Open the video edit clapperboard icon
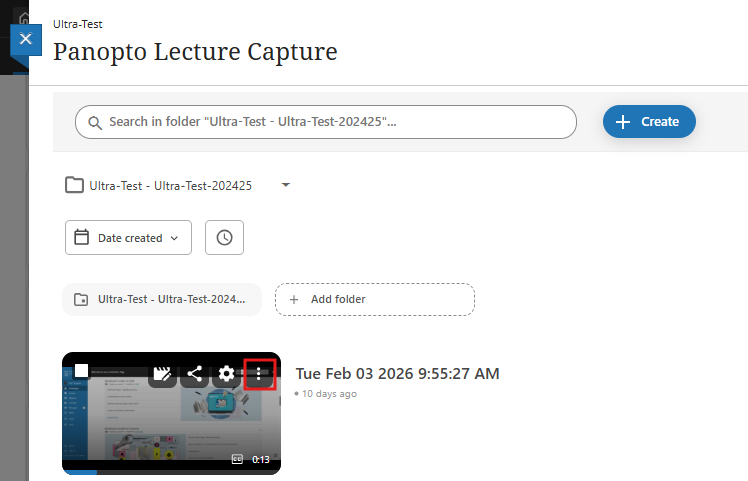 pos(163,374)
